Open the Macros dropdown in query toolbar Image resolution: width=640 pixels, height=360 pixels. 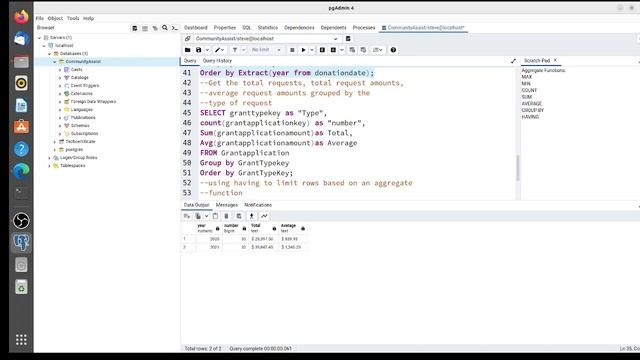point(378,50)
